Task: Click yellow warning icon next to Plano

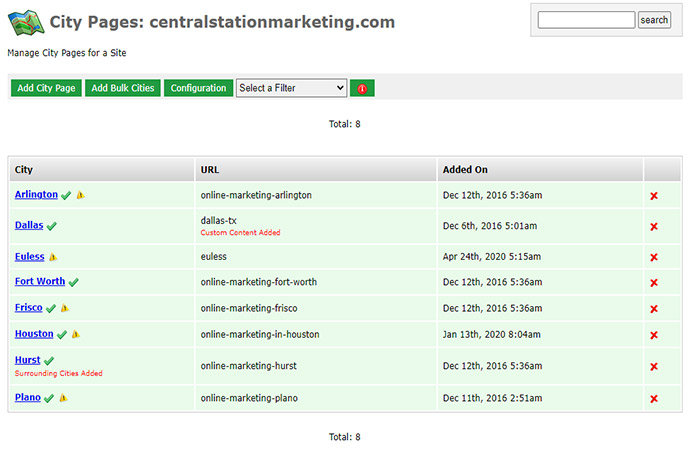Action: (x=63, y=398)
